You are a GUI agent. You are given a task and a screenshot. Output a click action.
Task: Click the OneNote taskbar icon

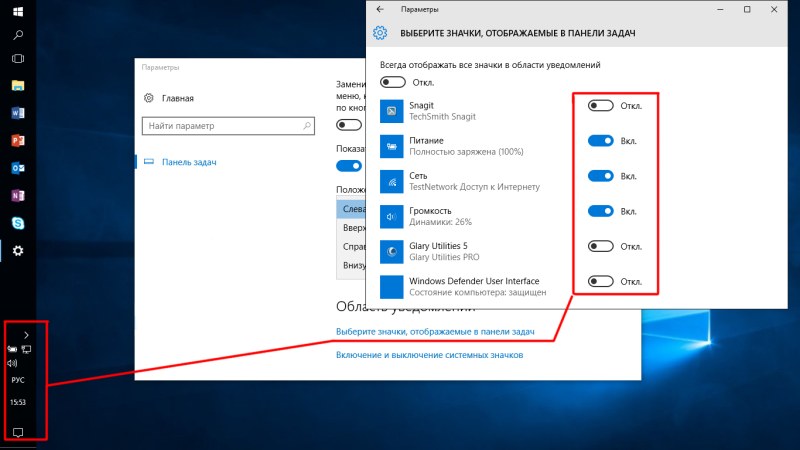pyautogui.click(x=18, y=194)
